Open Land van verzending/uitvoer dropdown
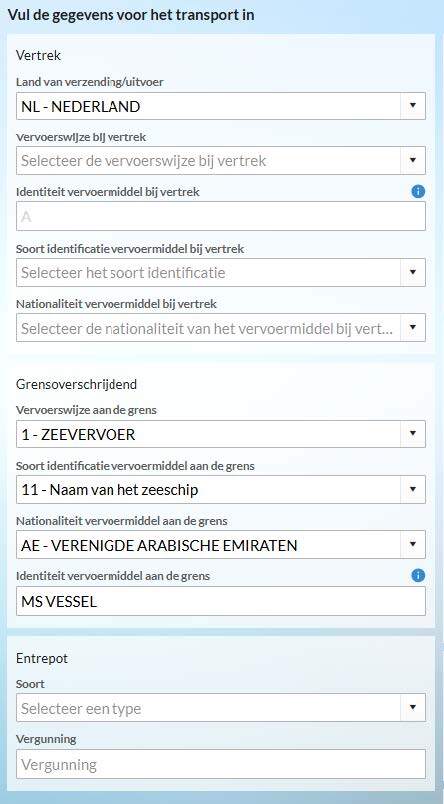Viewport: 444px width, 804px height. click(x=220, y=106)
